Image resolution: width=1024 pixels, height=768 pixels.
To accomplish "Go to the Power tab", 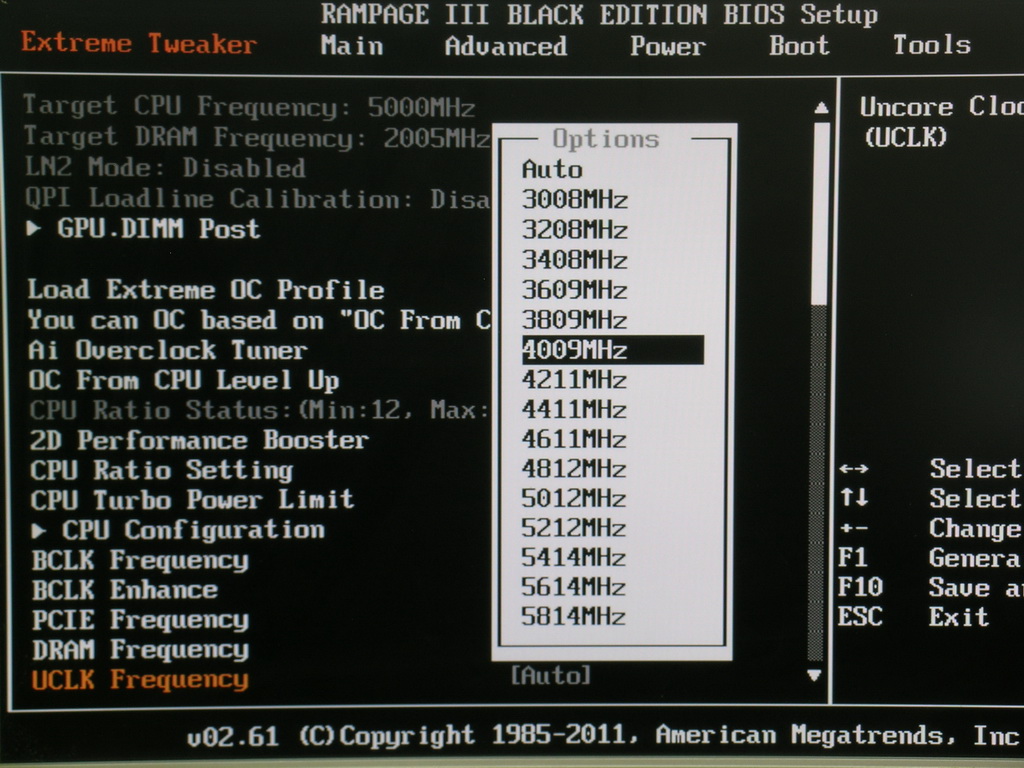I will (667, 46).
